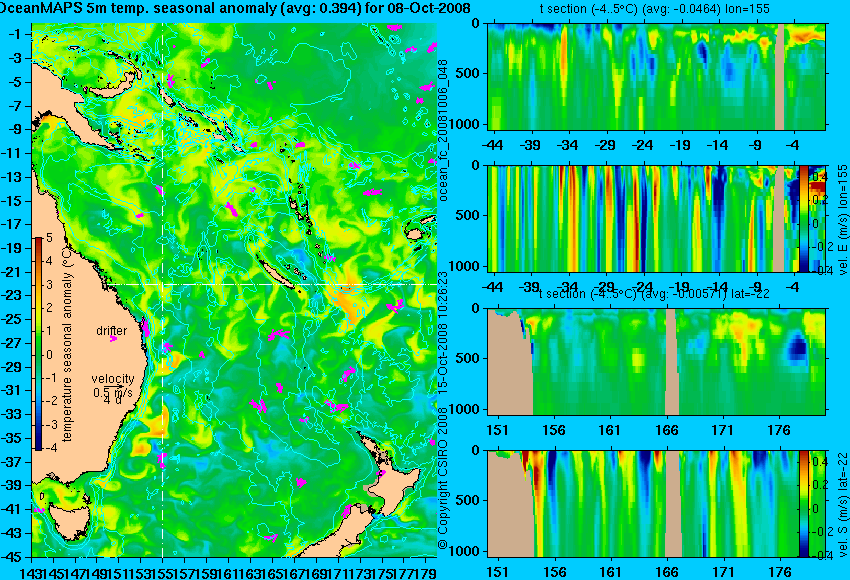Click the '5' value atop the temperature color bar
This screenshot has height=580, width=850.
click(49, 237)
